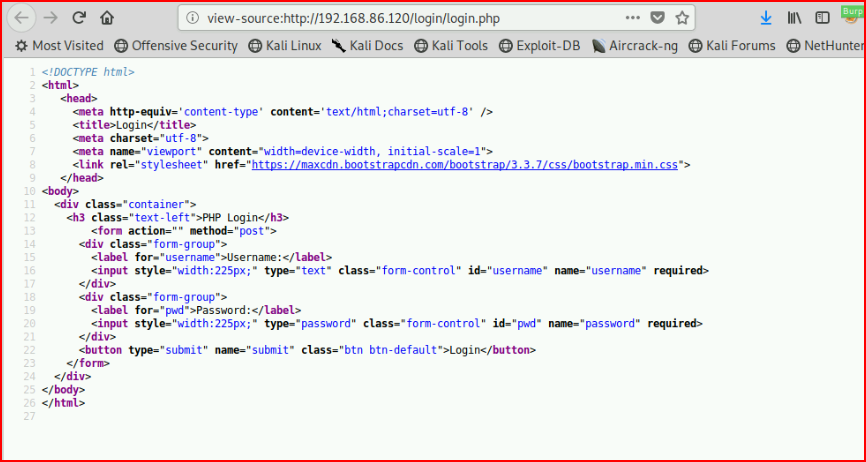This screenshot has width=866, height=462.
Task: Click the Kali Docs dragon icon
Action: pyautogui.click(x=339, y=46)
